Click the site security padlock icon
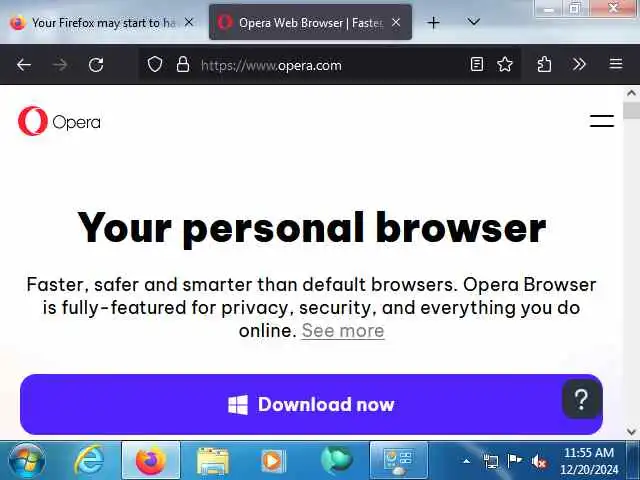This screenshot has width=640, height=480. [183, 64]
